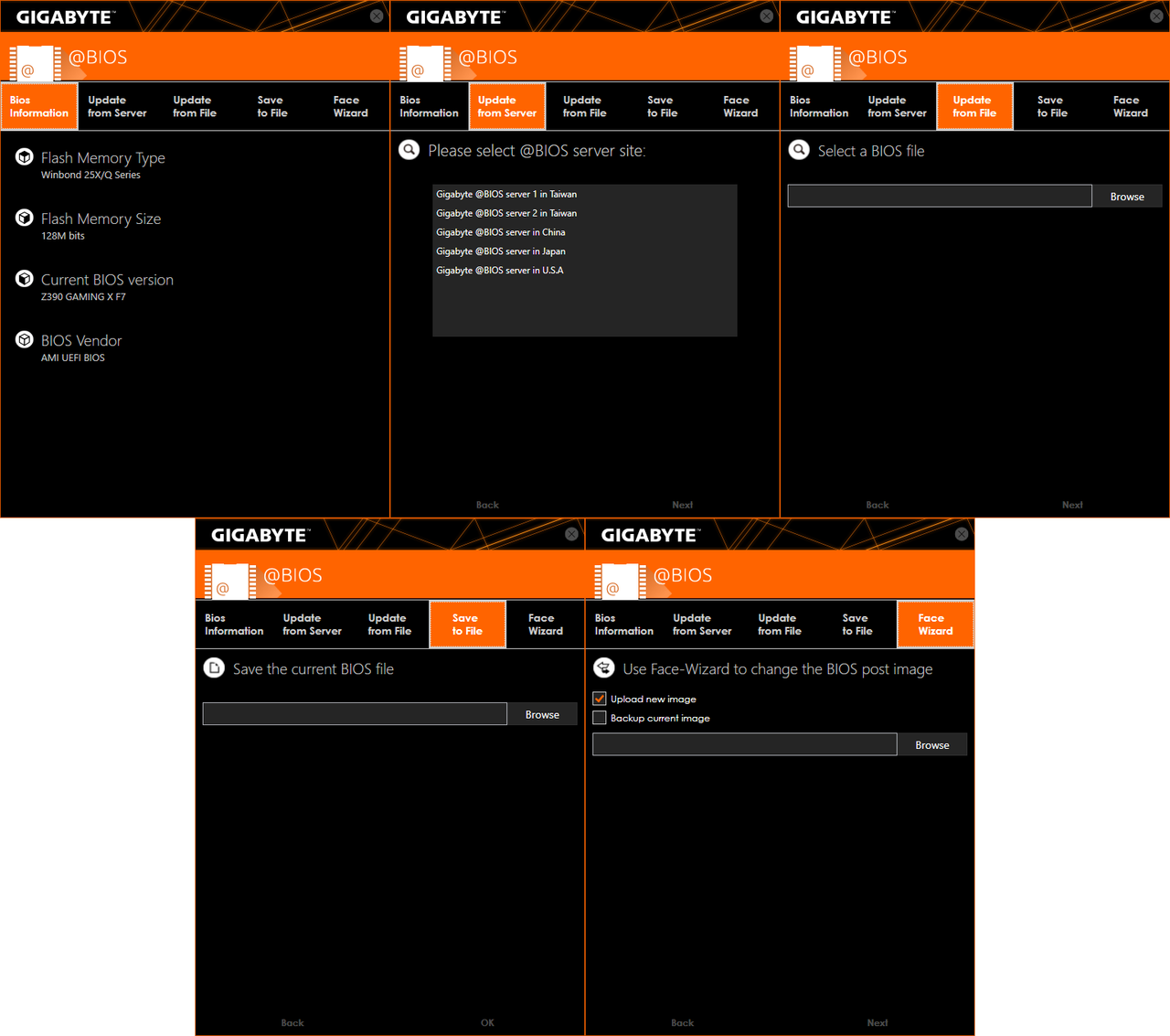Viewport: 1170px width, 1036px height.
Task: Click the 'Z390 GAMING X F7' version text
Action: [x=83, y=297]
